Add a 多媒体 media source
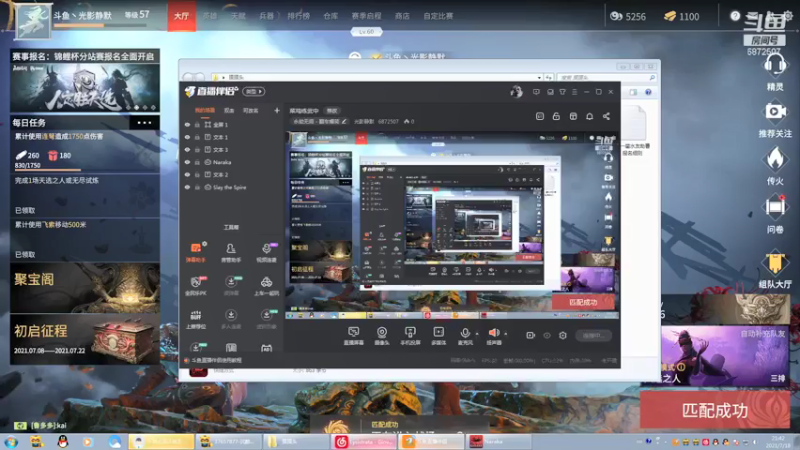The width and height of the screenshot is (800, 450). [438, 336]
